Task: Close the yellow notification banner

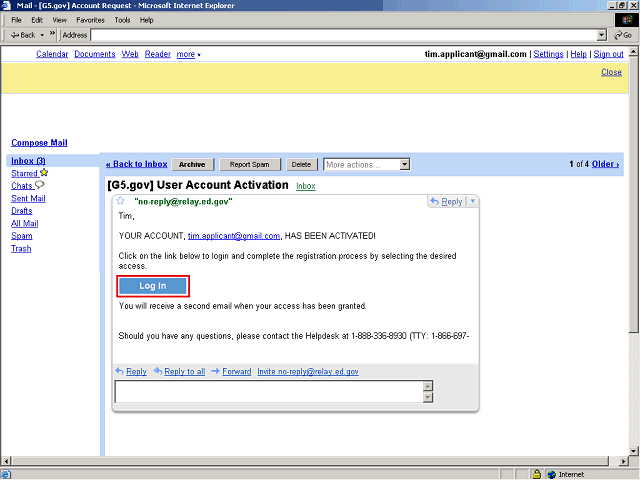Action: coord(611,72)
